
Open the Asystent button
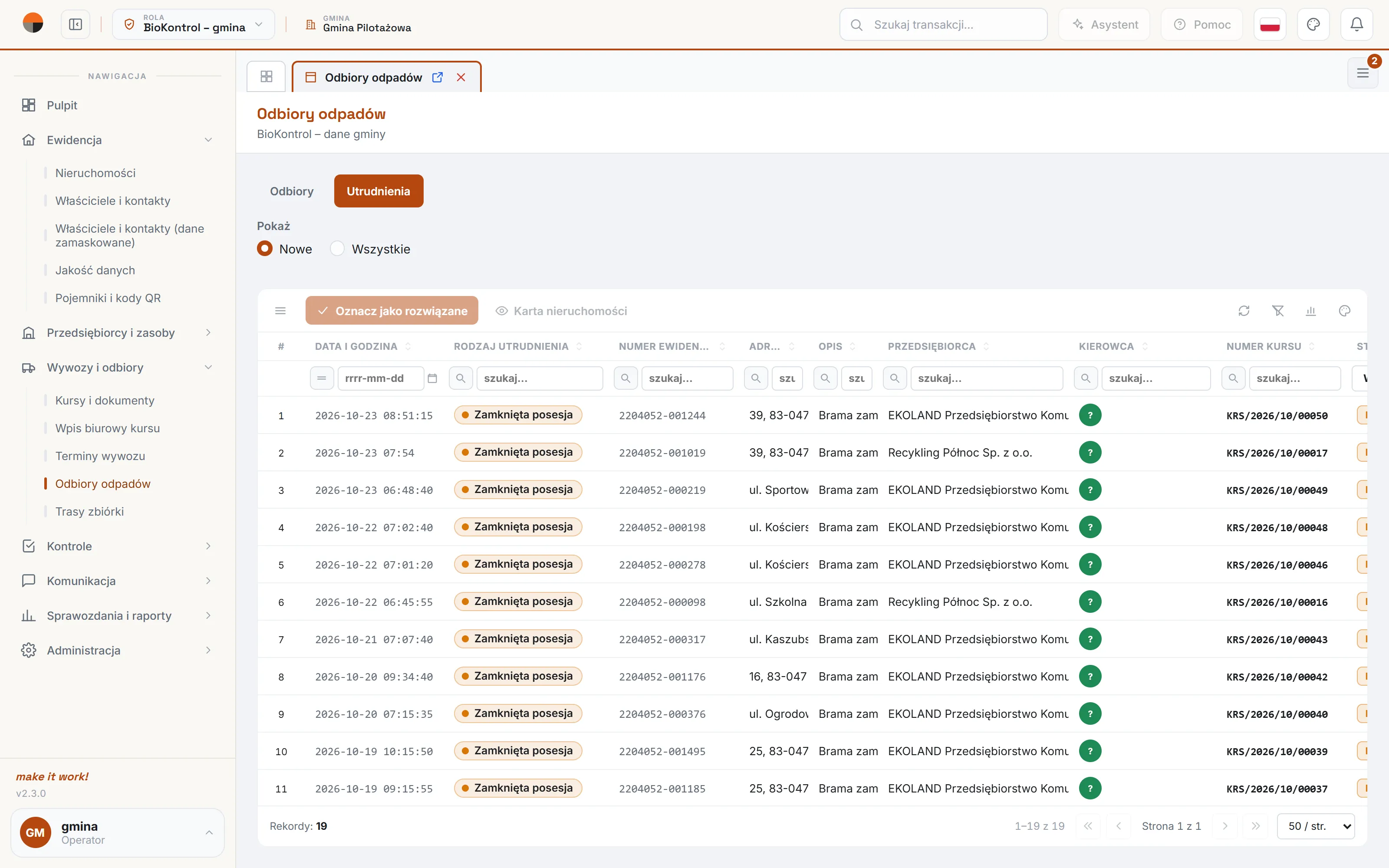pyautogui.click(x=1104, y=25)
